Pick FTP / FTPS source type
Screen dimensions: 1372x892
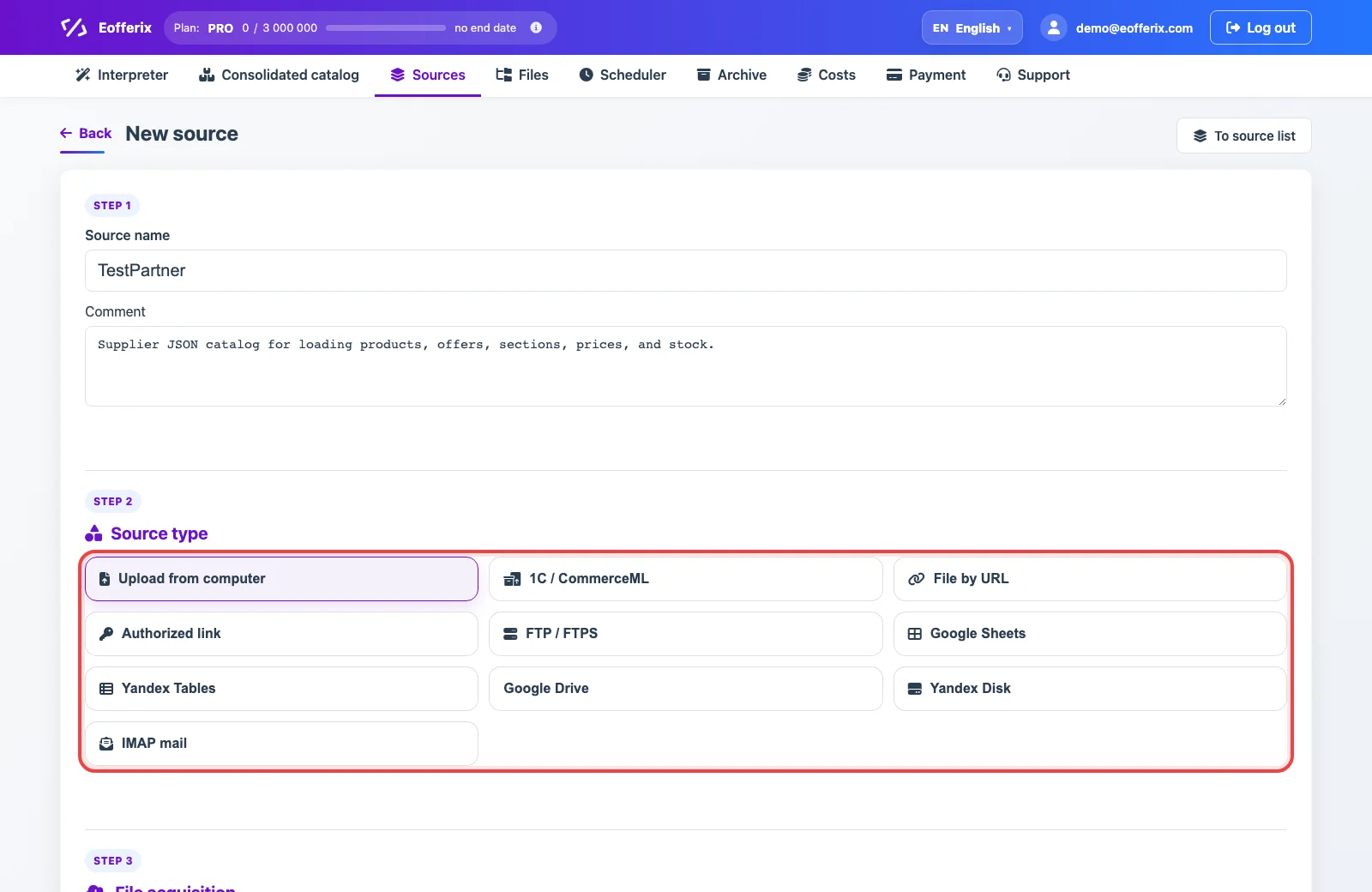click(686, 634)
